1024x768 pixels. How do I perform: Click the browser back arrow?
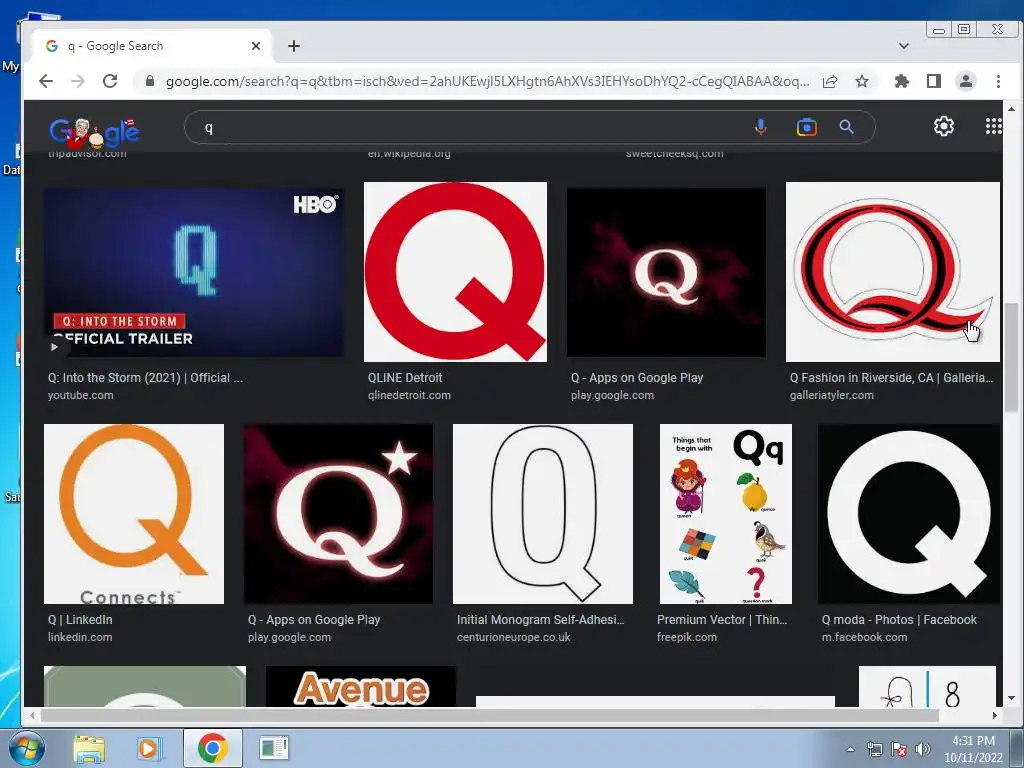point(46,81)
